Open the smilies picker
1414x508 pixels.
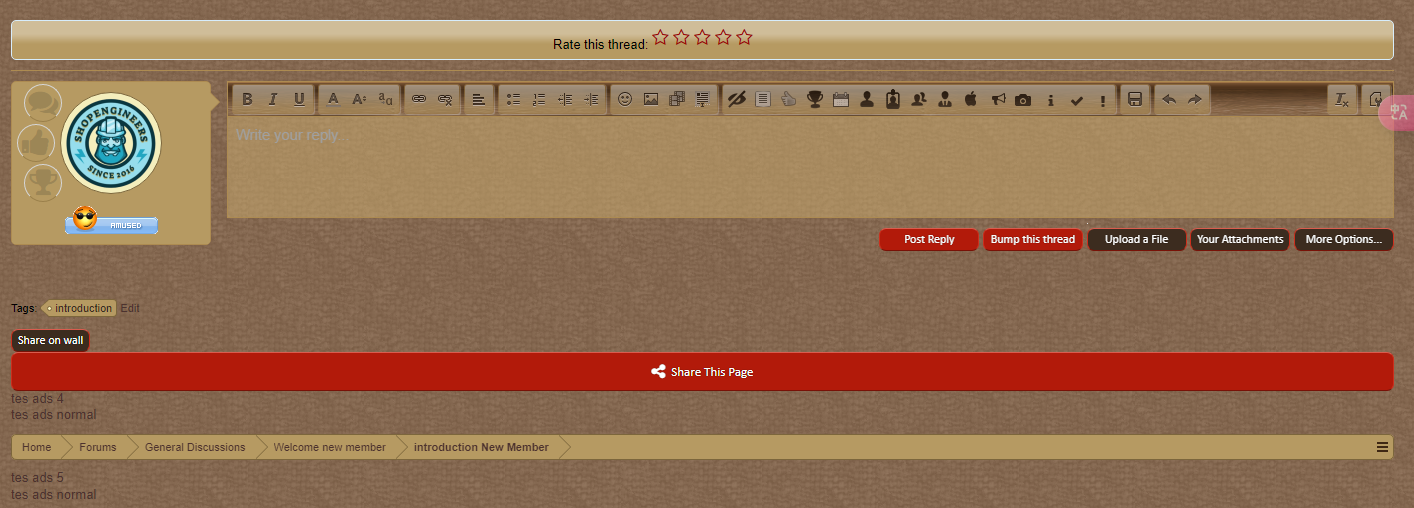[625, 99]
